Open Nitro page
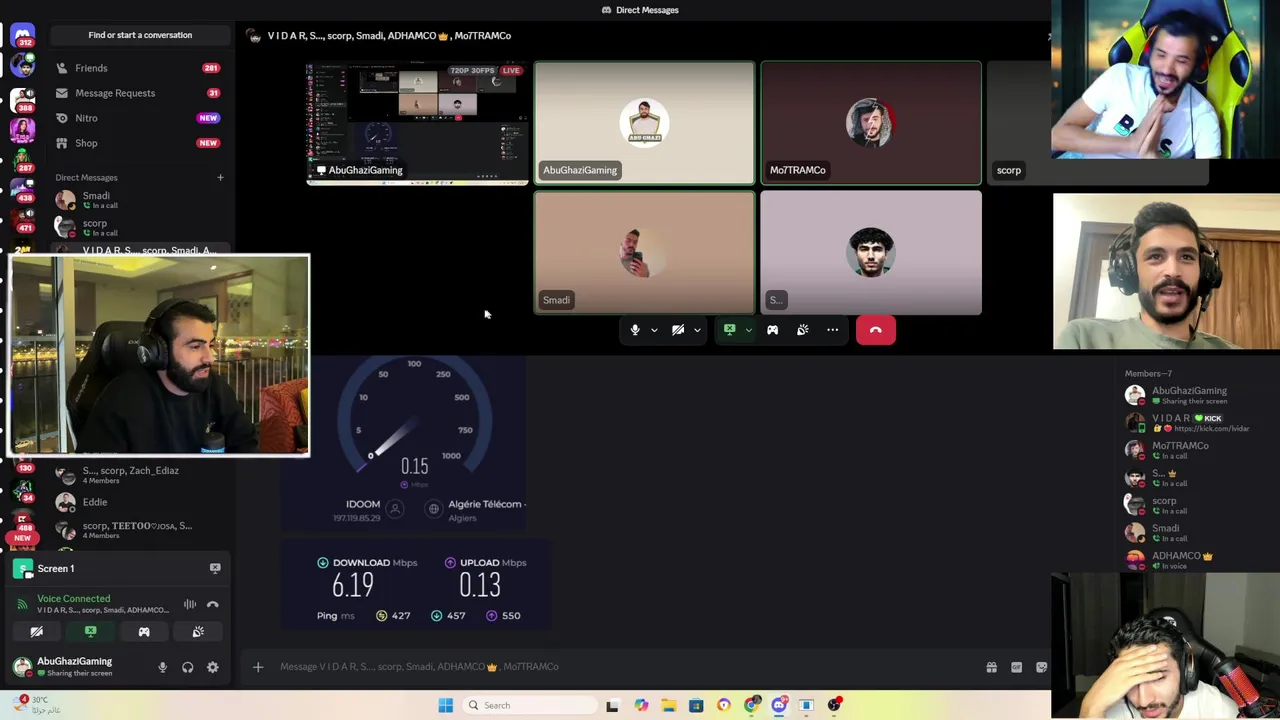This screenshot has height=720, width=1280. click(138, 118)
